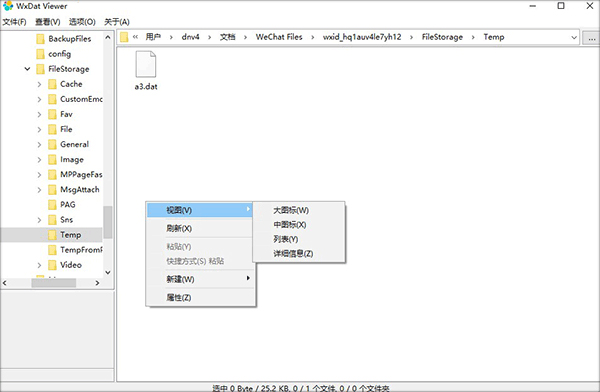Click the config folder icon
Image resolution: width=600 pixels, height=392 pixels.
(x=40, y=54)
